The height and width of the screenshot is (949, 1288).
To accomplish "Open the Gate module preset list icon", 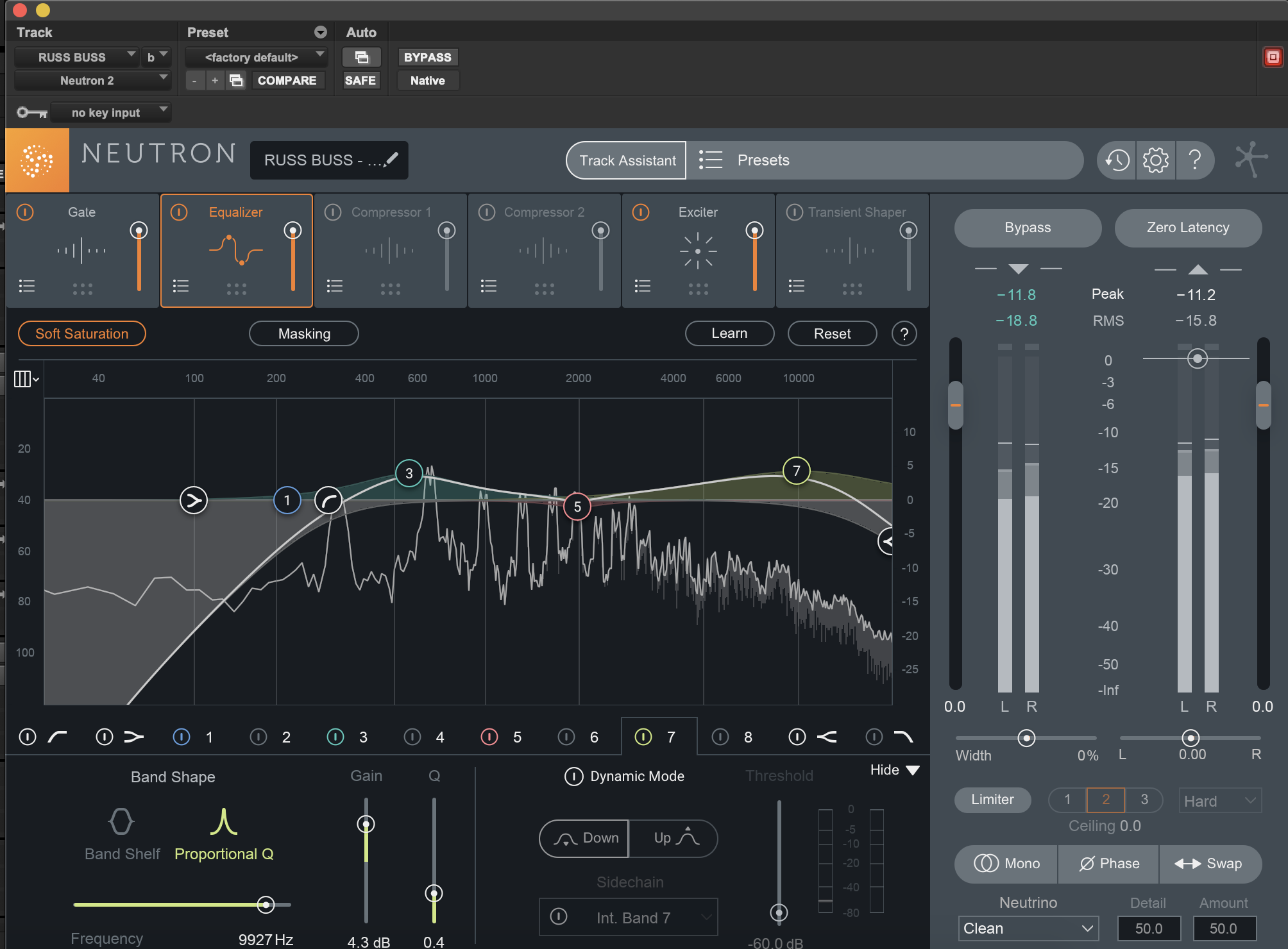I will [x=27, y=286].
